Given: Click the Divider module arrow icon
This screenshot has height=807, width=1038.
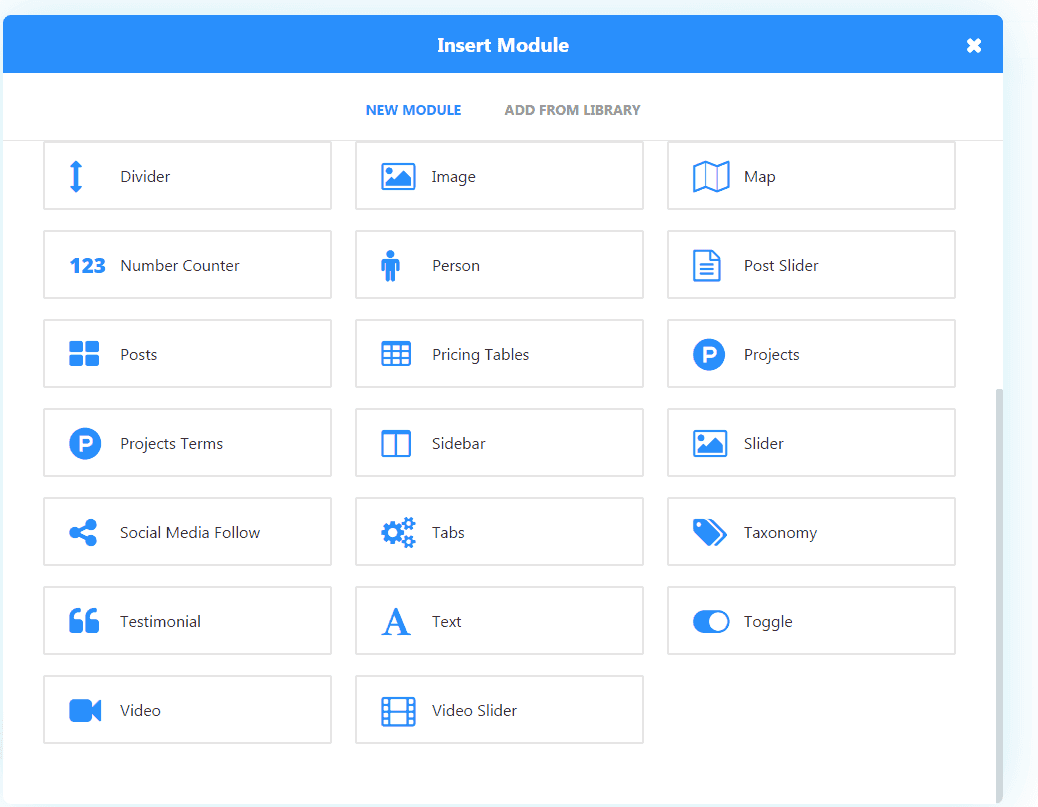Looking at the screenshot, I should click(x=76, y=176).
